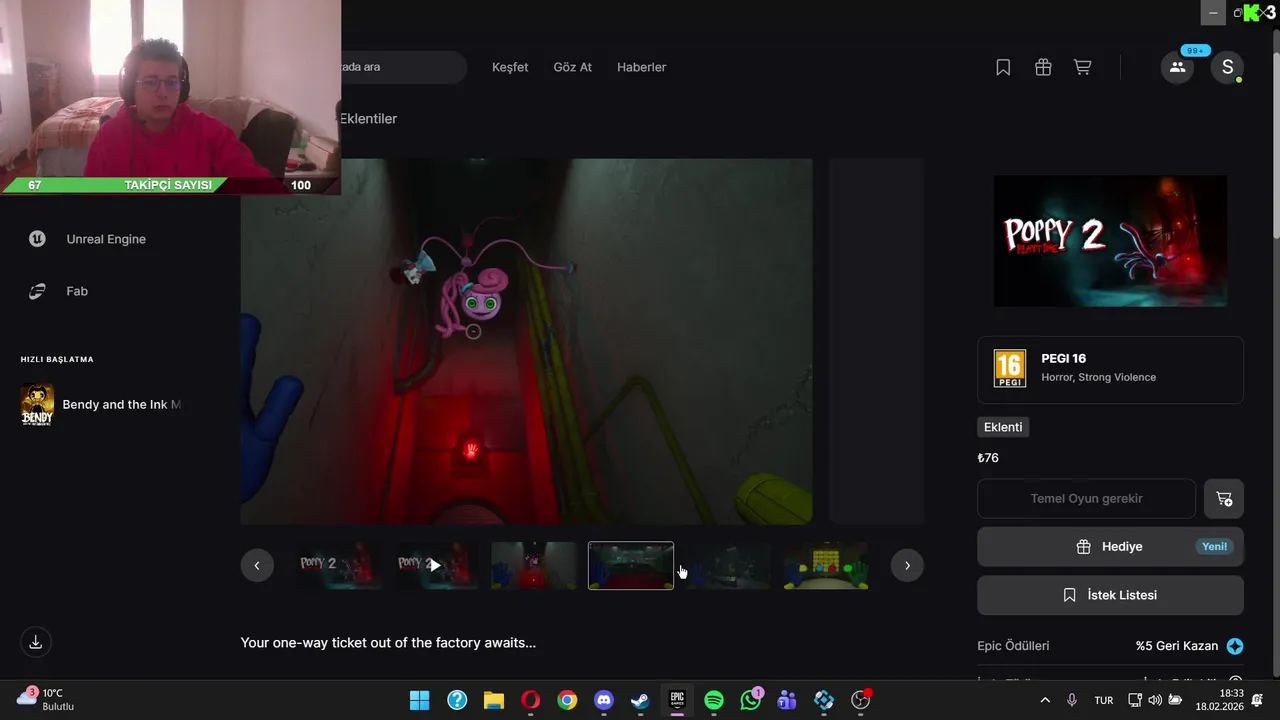Show hidden system tray icons chevron
1280x720 pixels.
pyautogui.click(x=1045, y=700)
